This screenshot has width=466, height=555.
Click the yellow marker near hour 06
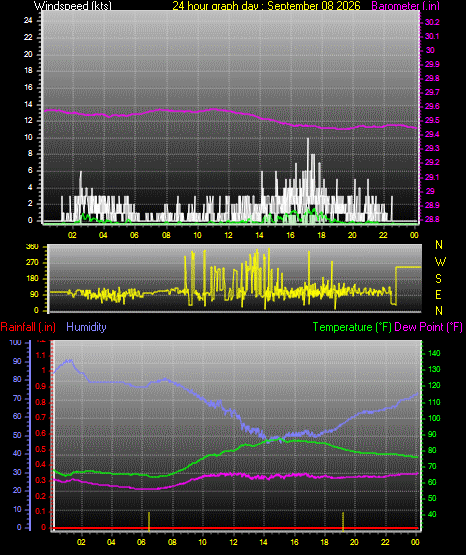point(149,521)
